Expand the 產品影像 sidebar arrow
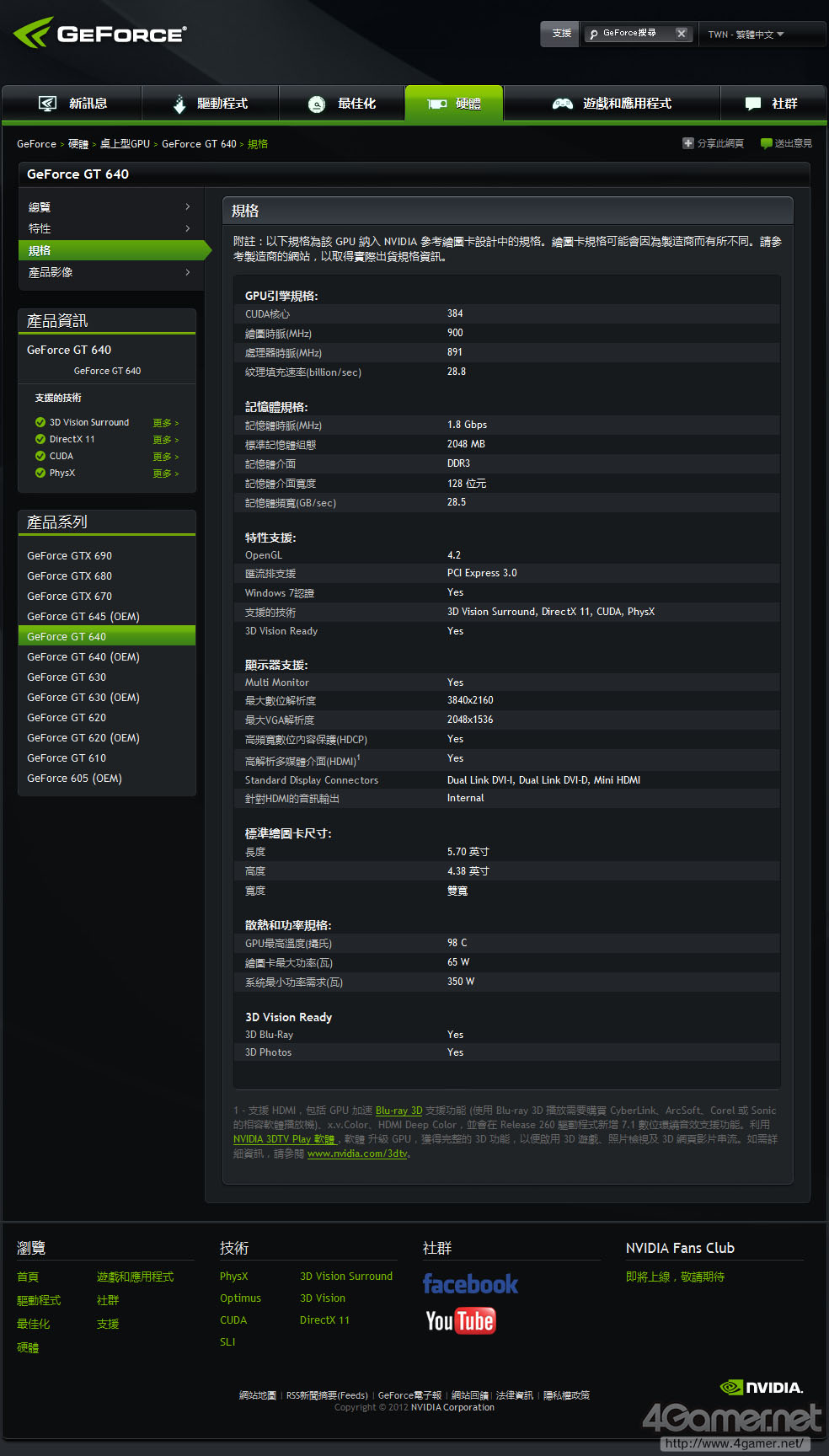Image resolution: width=829 pixels, height=1456 pixels. 188,272
